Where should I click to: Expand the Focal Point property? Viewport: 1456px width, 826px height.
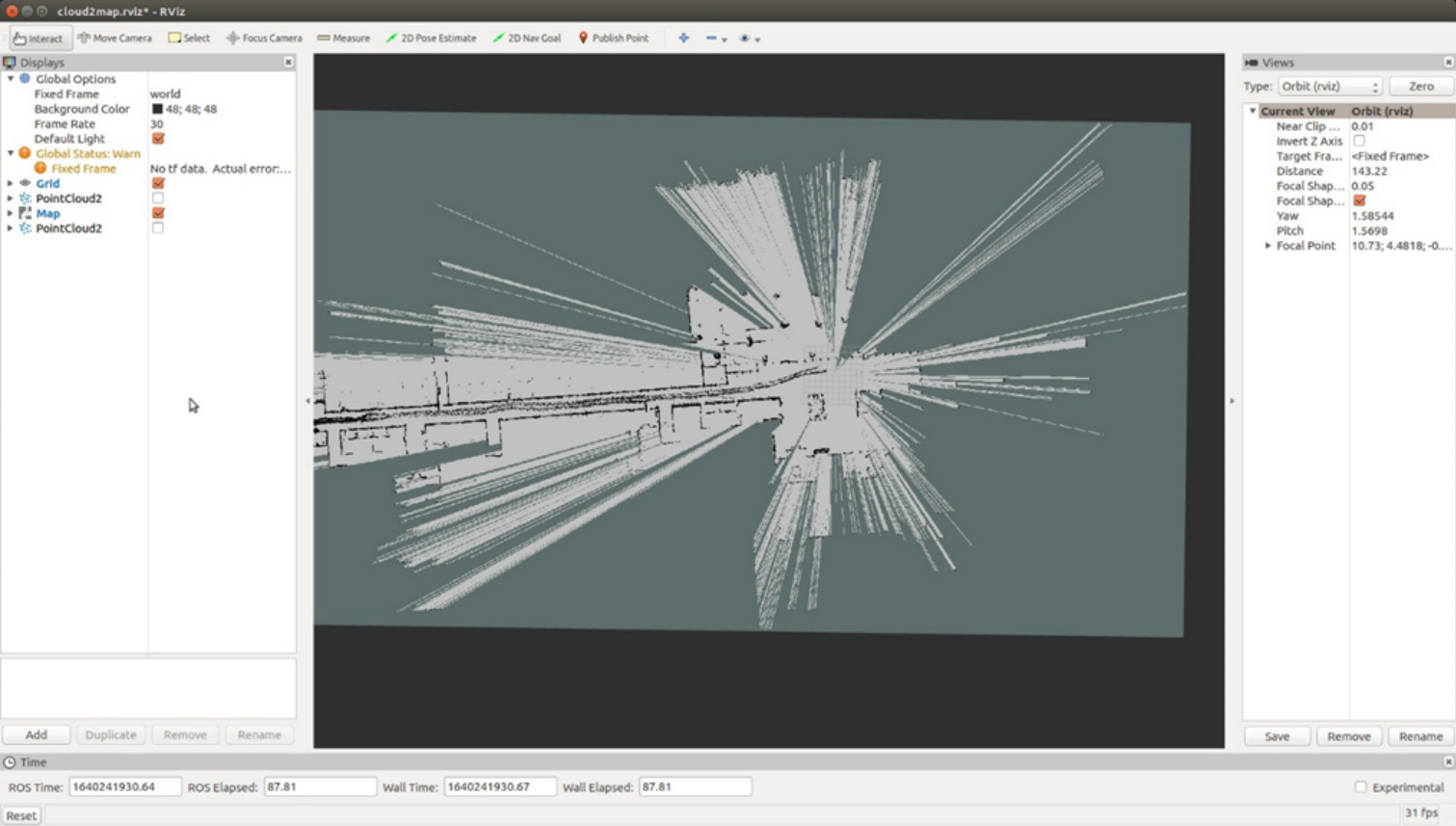point(1268,246)
